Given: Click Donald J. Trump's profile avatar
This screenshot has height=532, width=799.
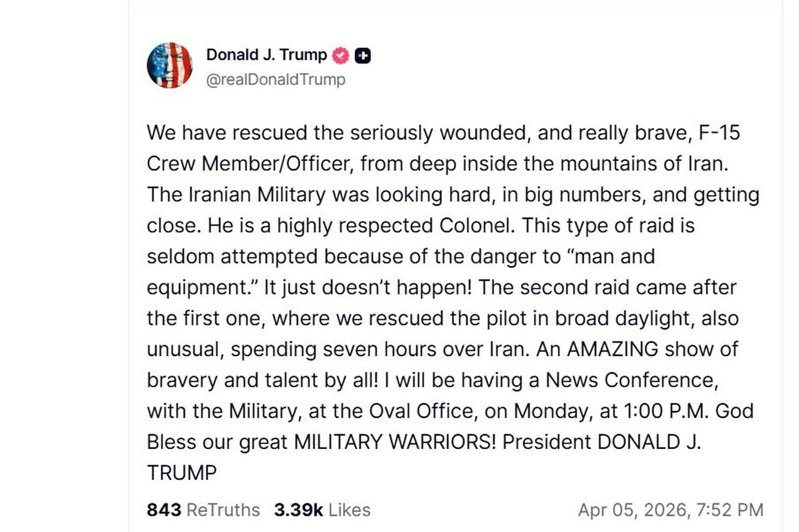Looking at the screenshot, I should [170, 66].
